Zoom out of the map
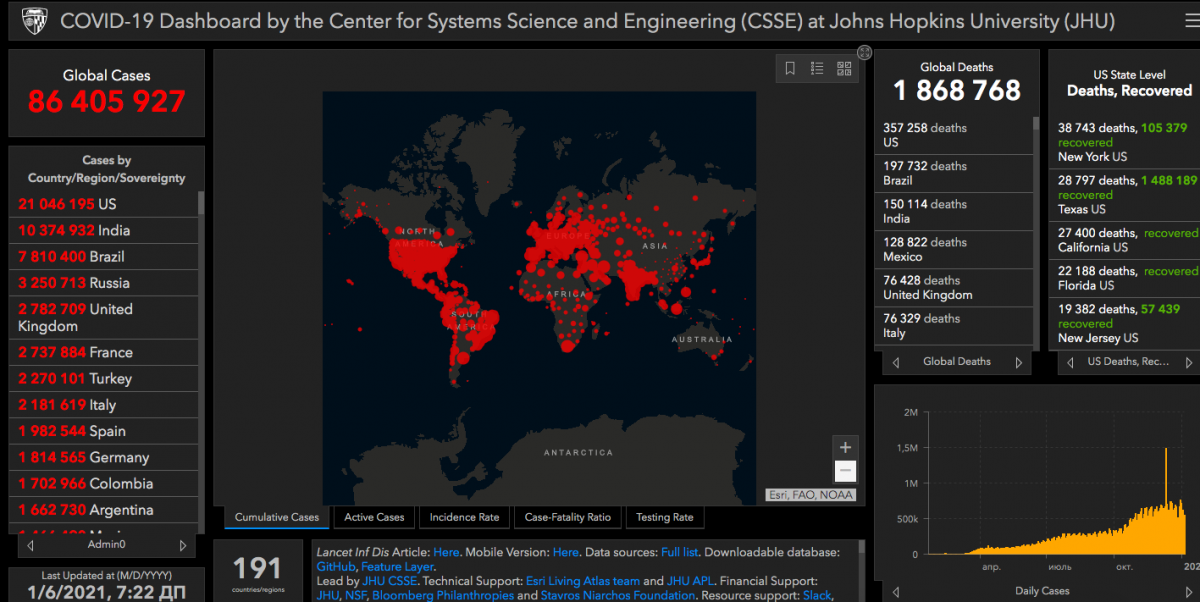1200x602 pixels. [x=845, y=471]
